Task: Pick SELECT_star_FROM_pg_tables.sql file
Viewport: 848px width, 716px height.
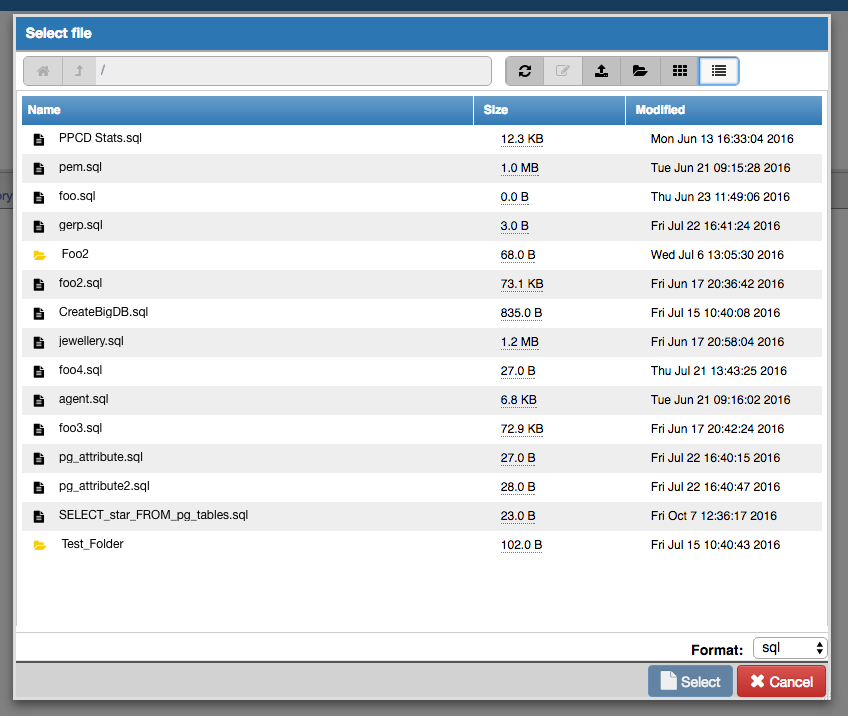Action: [153, 516]
